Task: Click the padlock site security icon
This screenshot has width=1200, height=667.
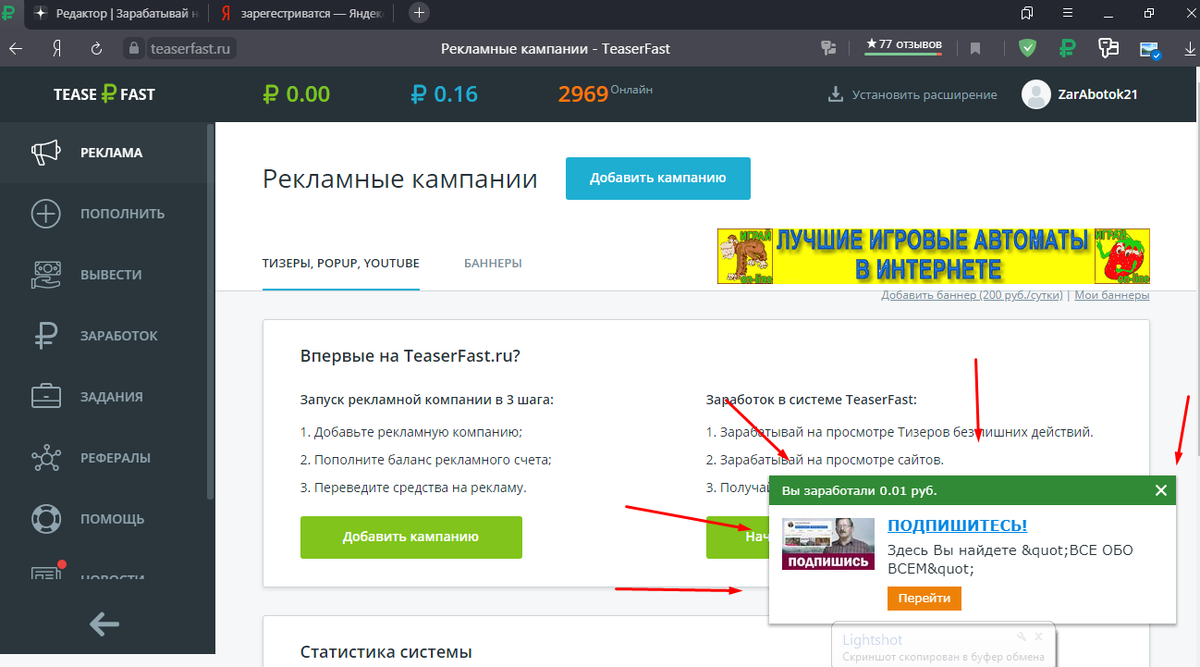Action: (x=135, y=48)
